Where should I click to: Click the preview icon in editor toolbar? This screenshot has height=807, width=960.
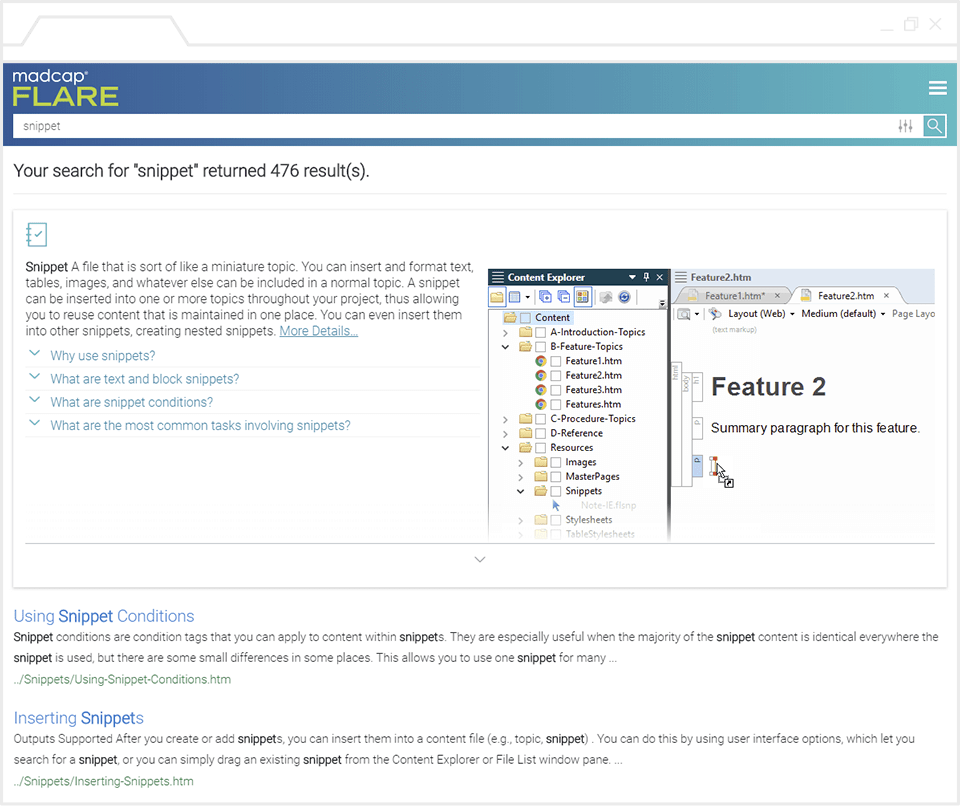coord(684,314)
